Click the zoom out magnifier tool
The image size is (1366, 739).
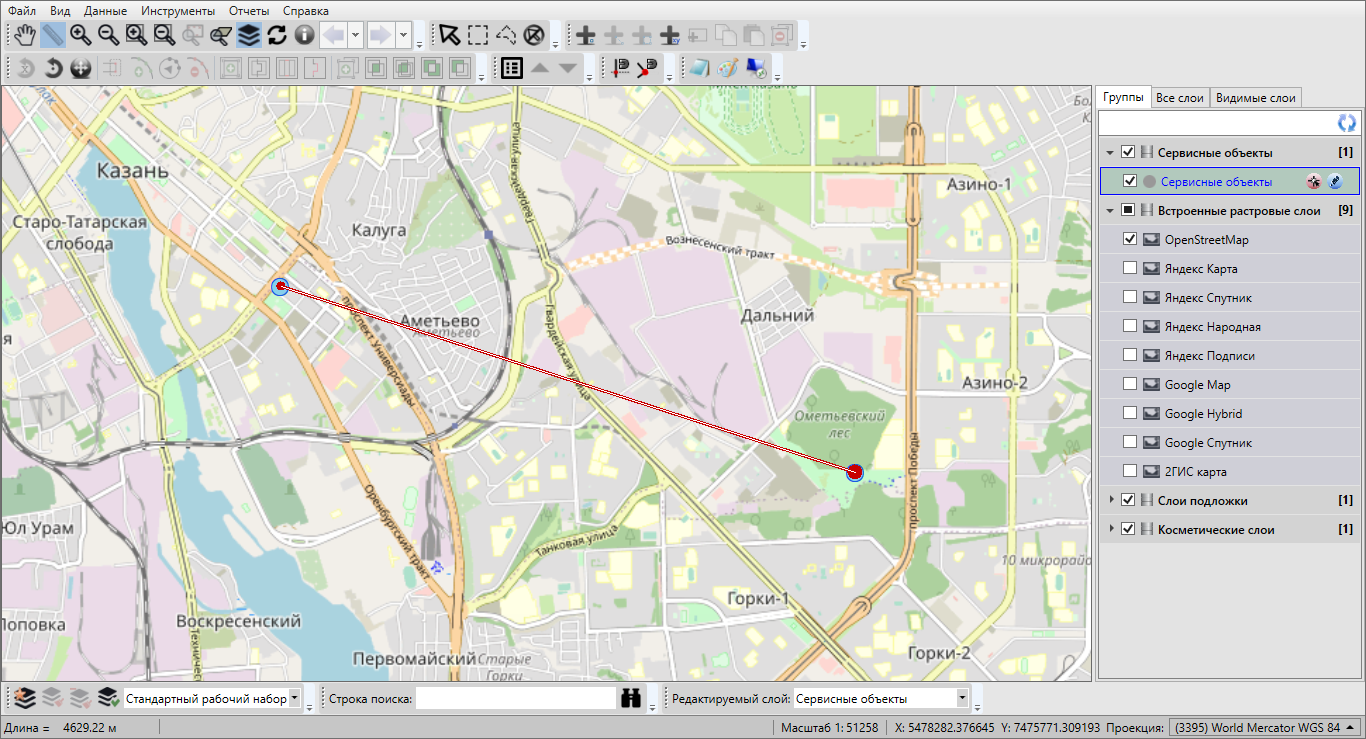point(108,36)
